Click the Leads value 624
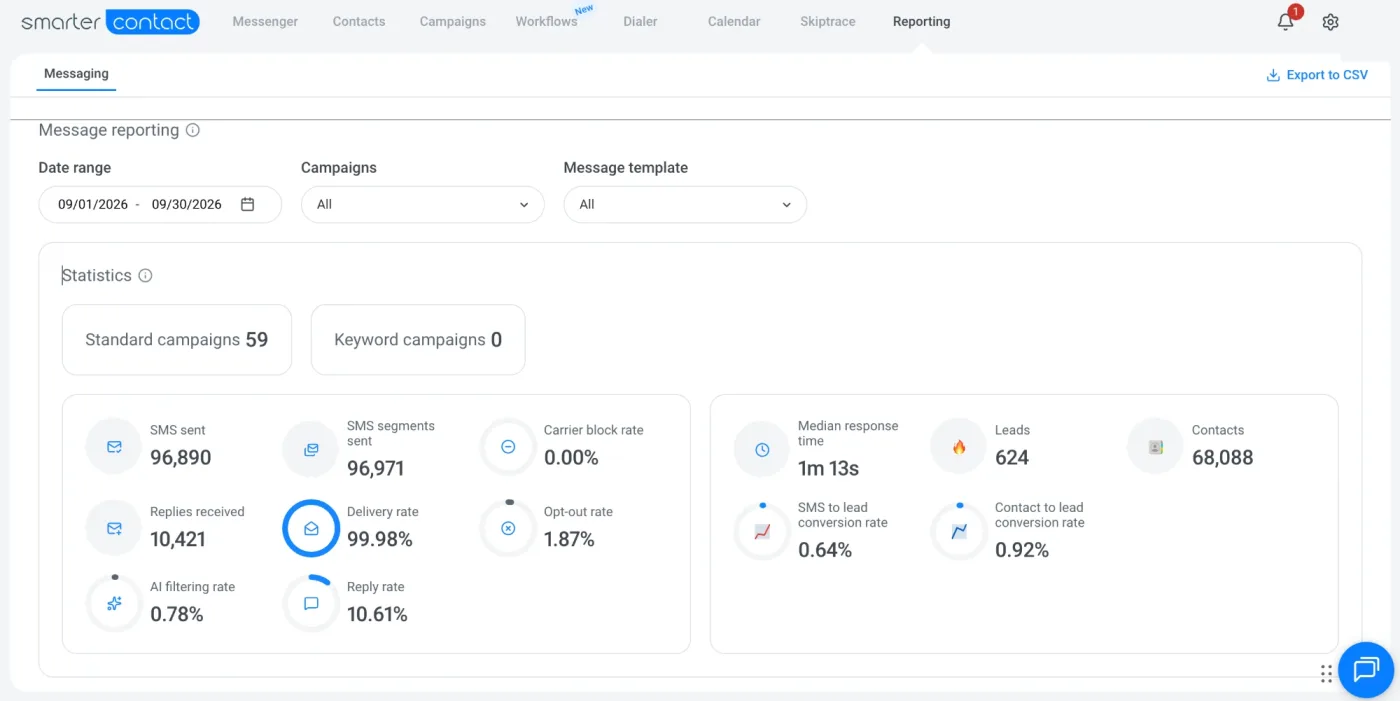Screen dimensions: 1400x701 pos(1012,458)
